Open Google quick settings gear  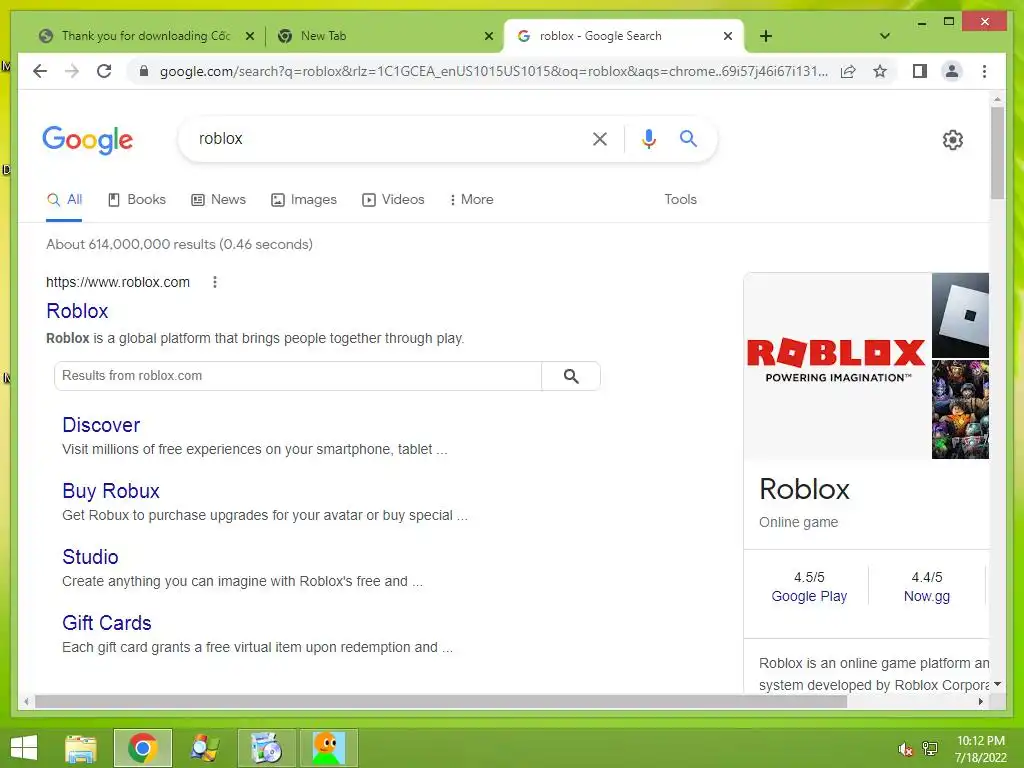953,140
